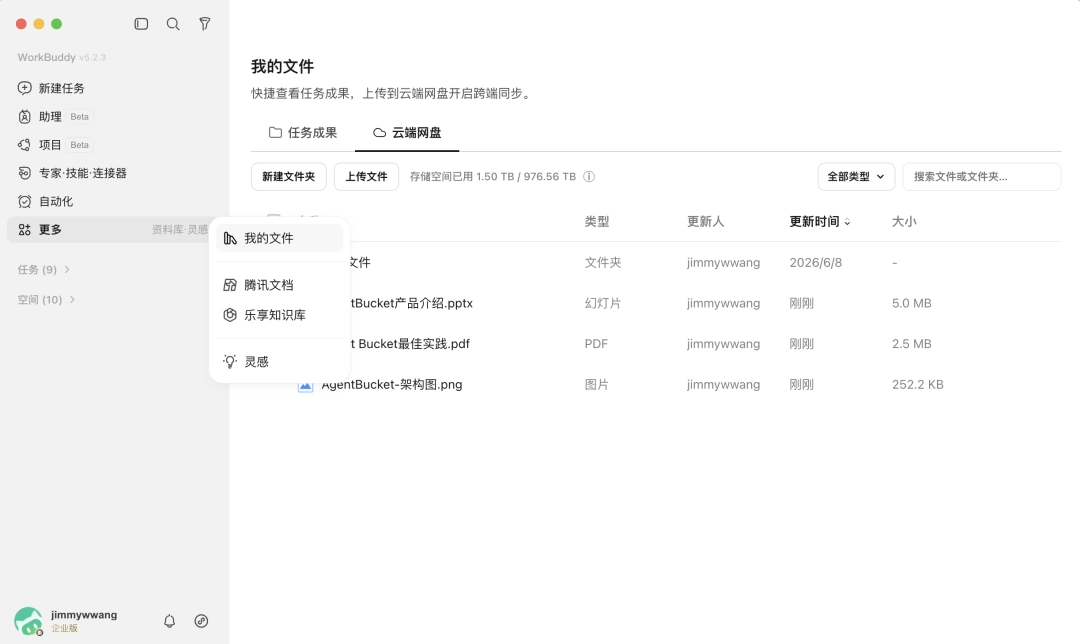Click the 幻灯片 type cell

603,303
